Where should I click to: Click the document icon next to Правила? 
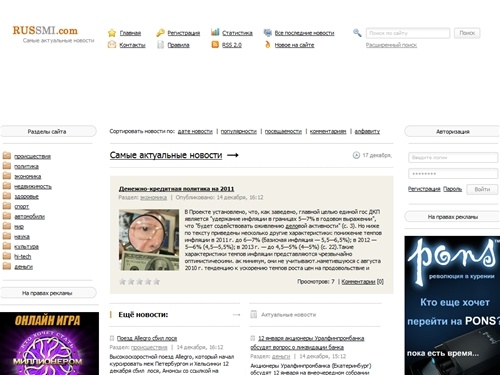pyautogui.click(x=161, y=45)
